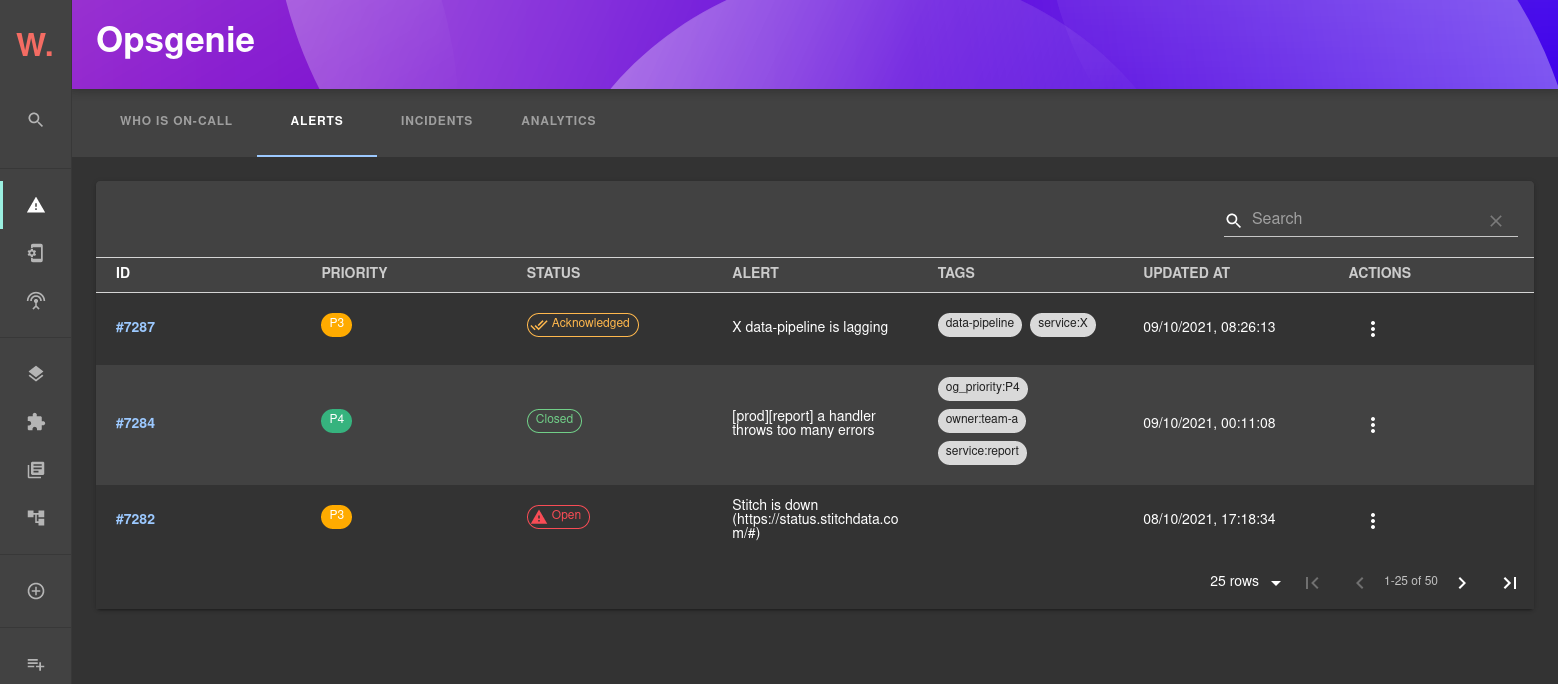This screenshot has width=1558, height=684.
Task: Click the service:X tag chip
Action: [1063, 324]
